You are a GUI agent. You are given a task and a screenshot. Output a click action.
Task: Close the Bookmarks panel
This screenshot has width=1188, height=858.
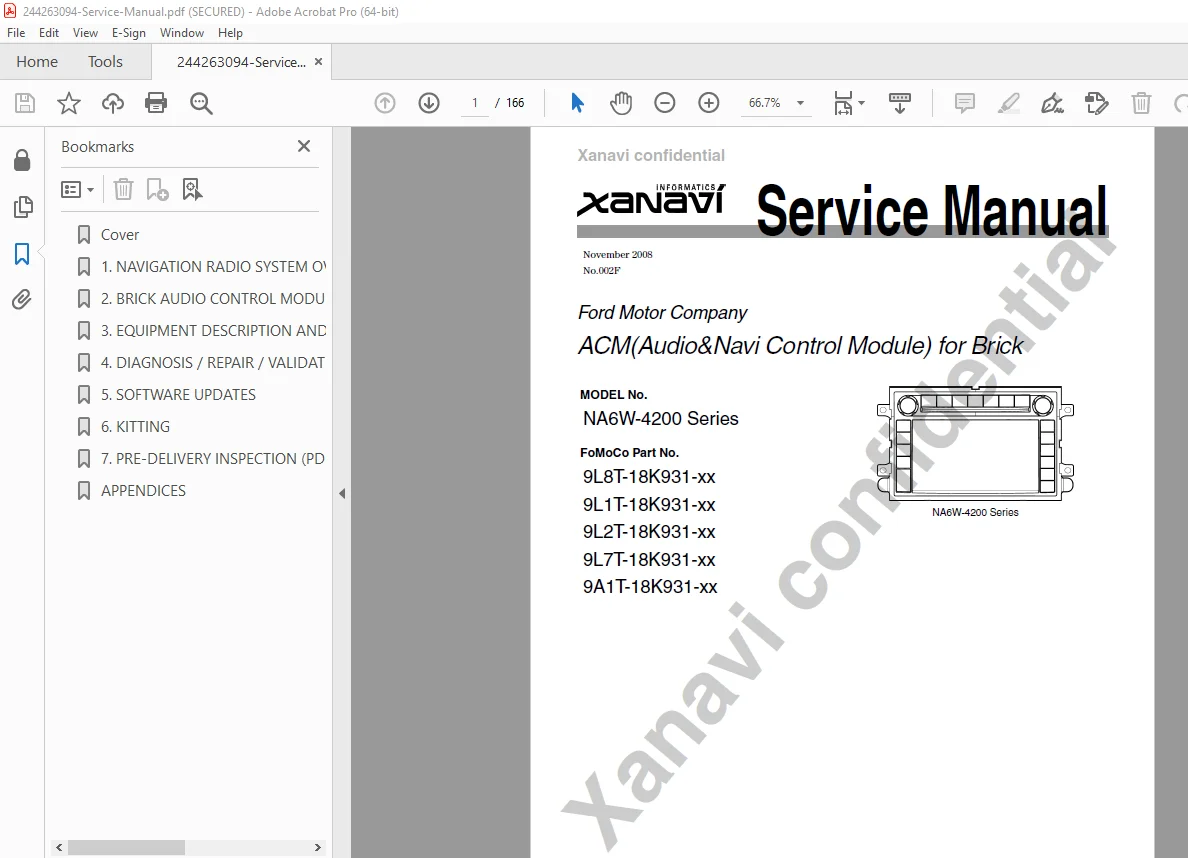pyautogui.click(x=304, y=146)
